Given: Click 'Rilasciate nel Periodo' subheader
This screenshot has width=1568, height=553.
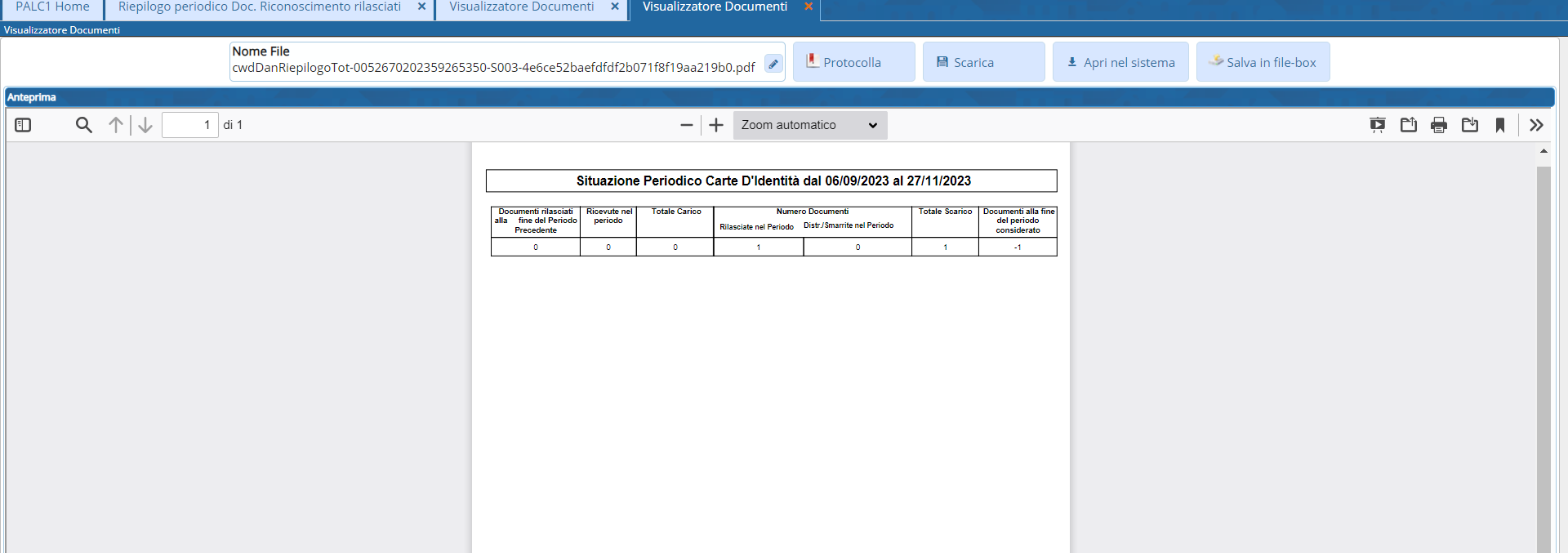Looking at the screenshot, I should 756,227.
